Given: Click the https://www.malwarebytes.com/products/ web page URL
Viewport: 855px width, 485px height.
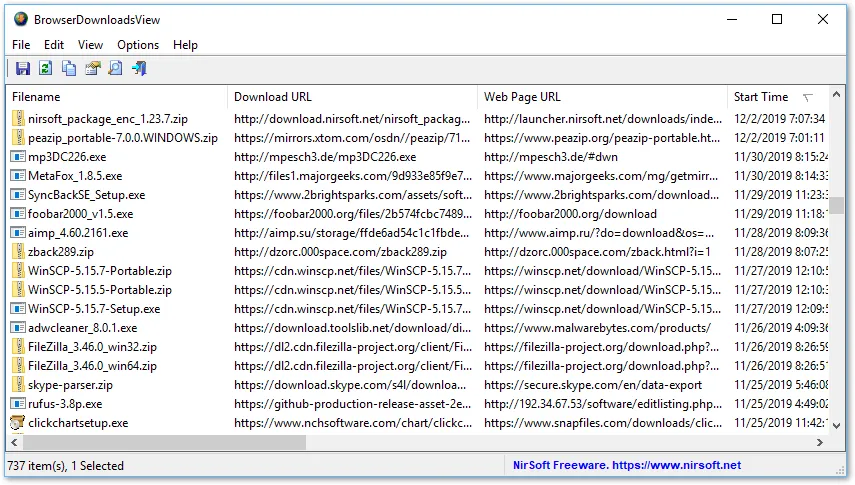Looking at the screenshot, I should pos(598,328).
